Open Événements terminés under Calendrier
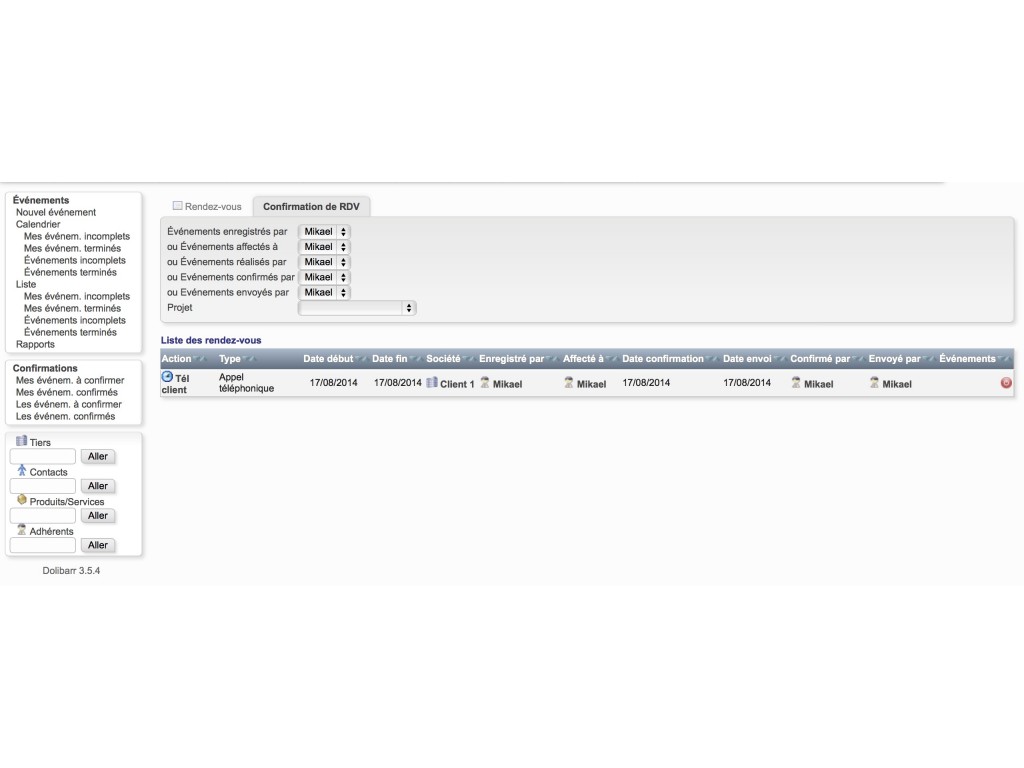Image resolution: width=1024 pixels, height=768 pixels. pyautogui.click(x=70, y=272)
